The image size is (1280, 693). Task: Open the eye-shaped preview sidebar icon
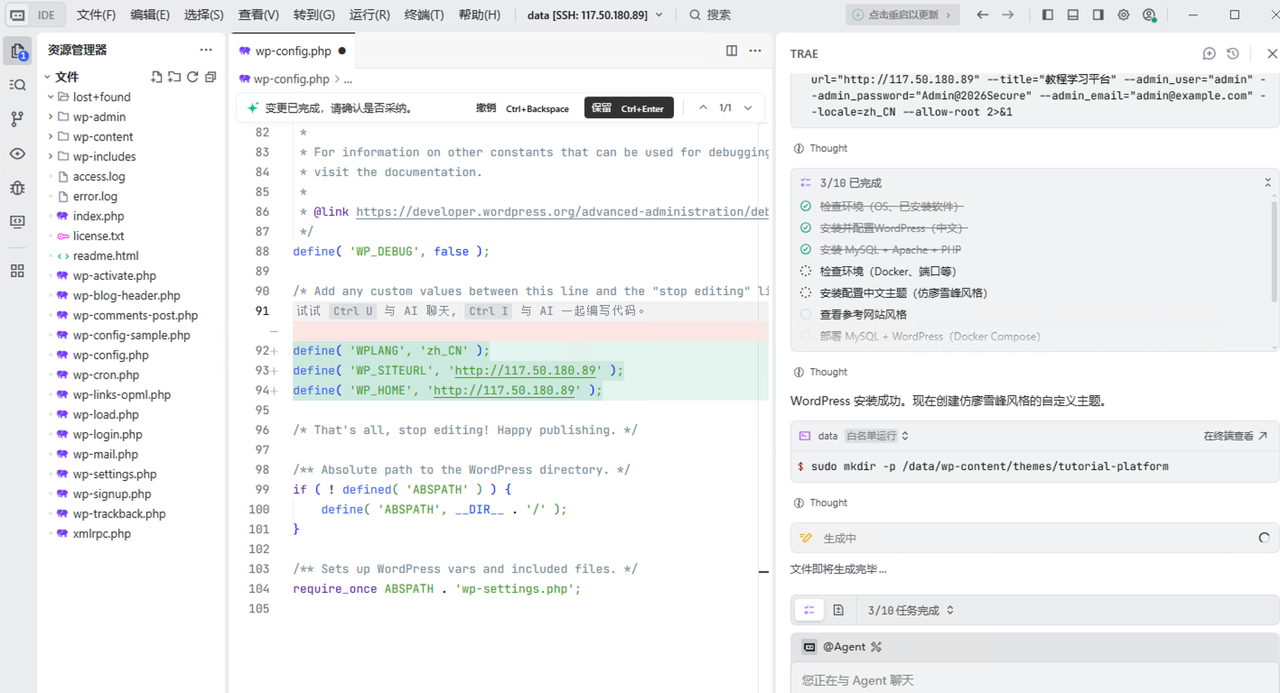pyautogui.click(x=18, y=153)
